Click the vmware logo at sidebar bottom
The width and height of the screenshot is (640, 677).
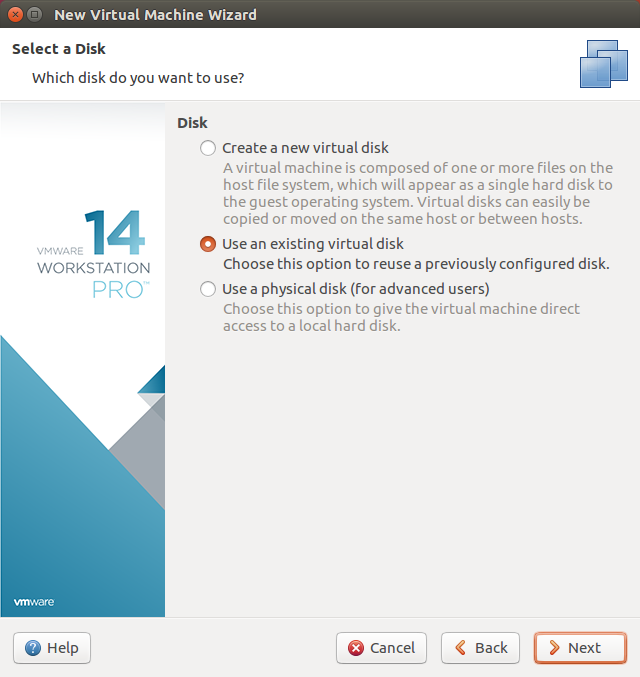[34, 602]
